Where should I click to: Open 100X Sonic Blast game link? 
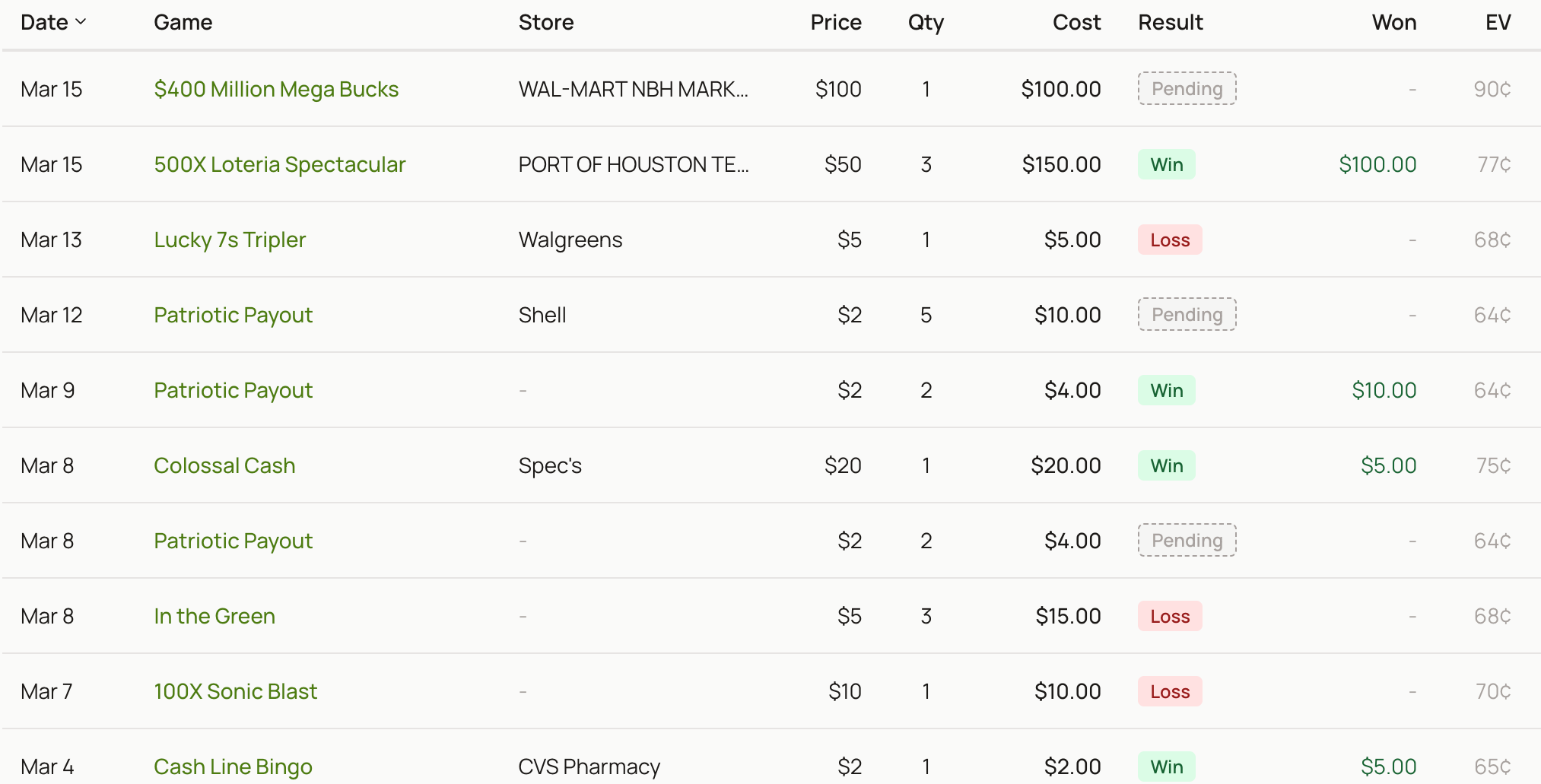(235, 692)
